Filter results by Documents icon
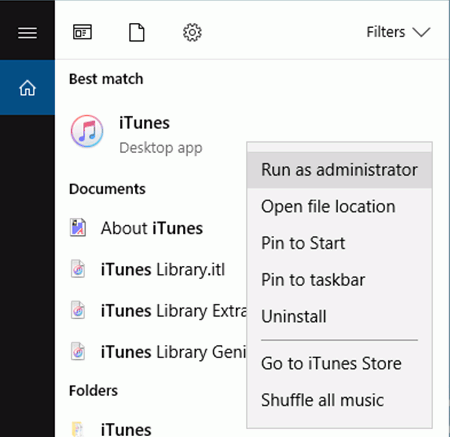The height and width of the screenshot is (437, 450). pyautogui.click(x=137, y=32)
